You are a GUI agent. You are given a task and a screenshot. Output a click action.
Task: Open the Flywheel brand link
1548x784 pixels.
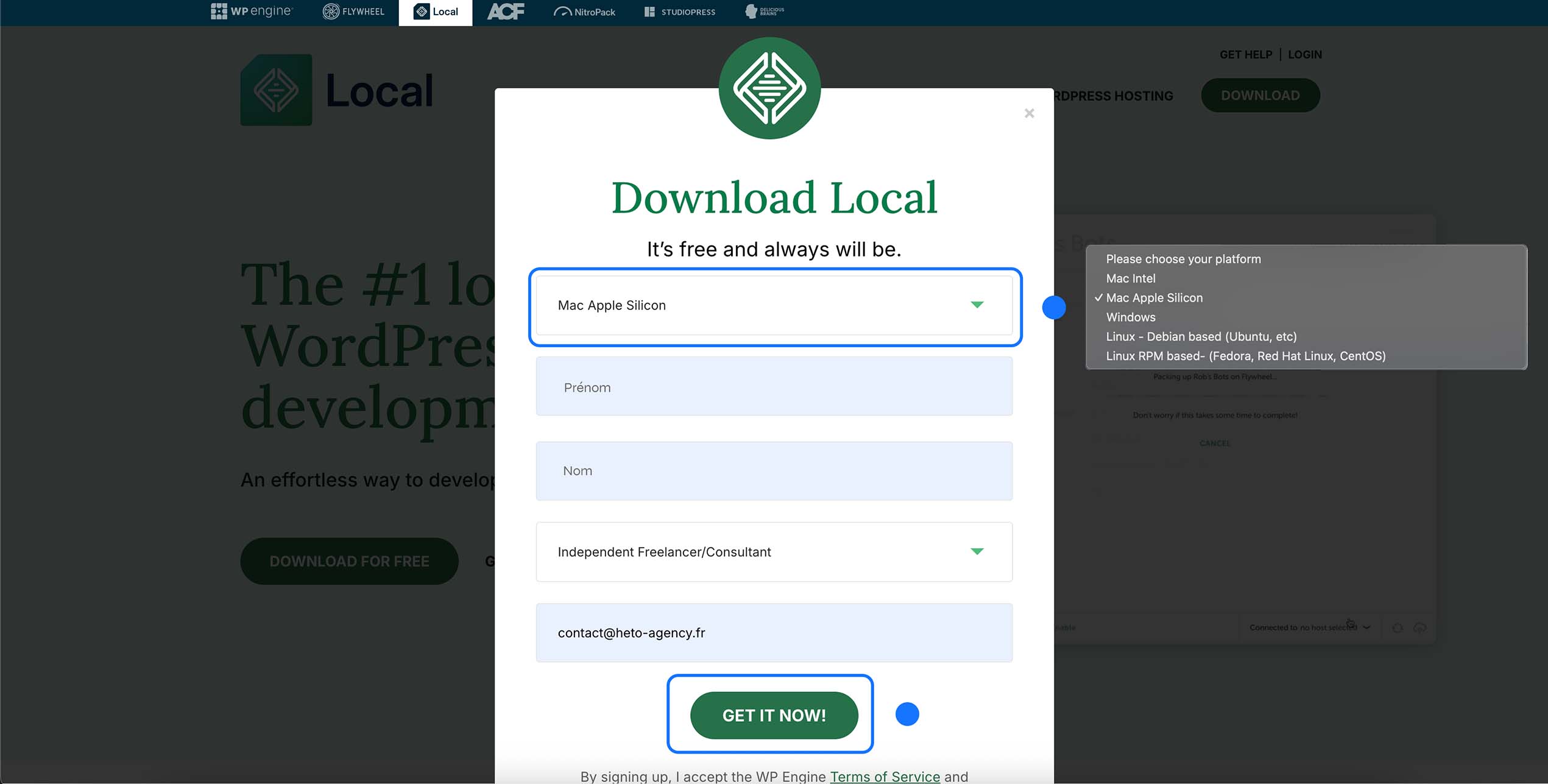point(353,12)
